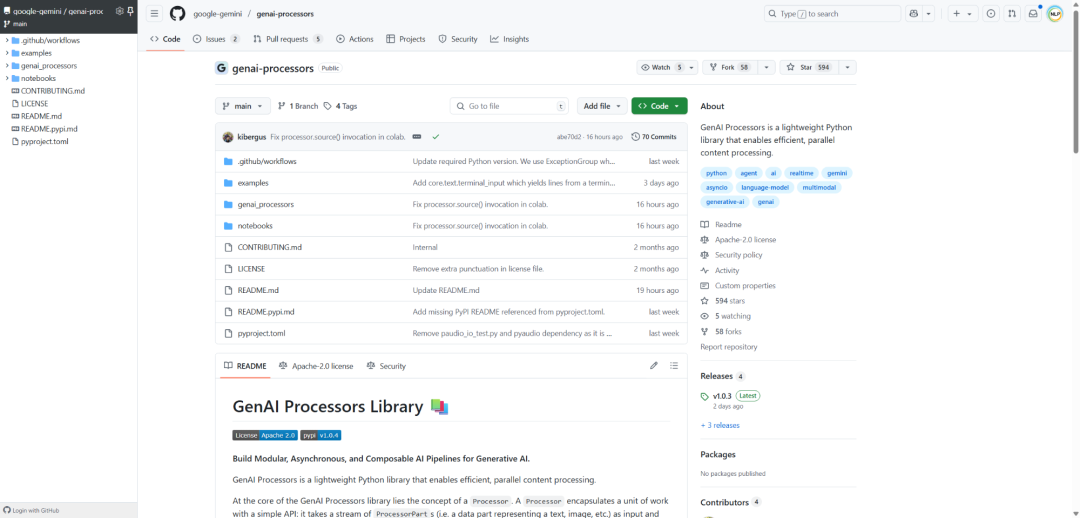
Task: Click file icon of pyproject.toml row
Action: tap(229, 333)
